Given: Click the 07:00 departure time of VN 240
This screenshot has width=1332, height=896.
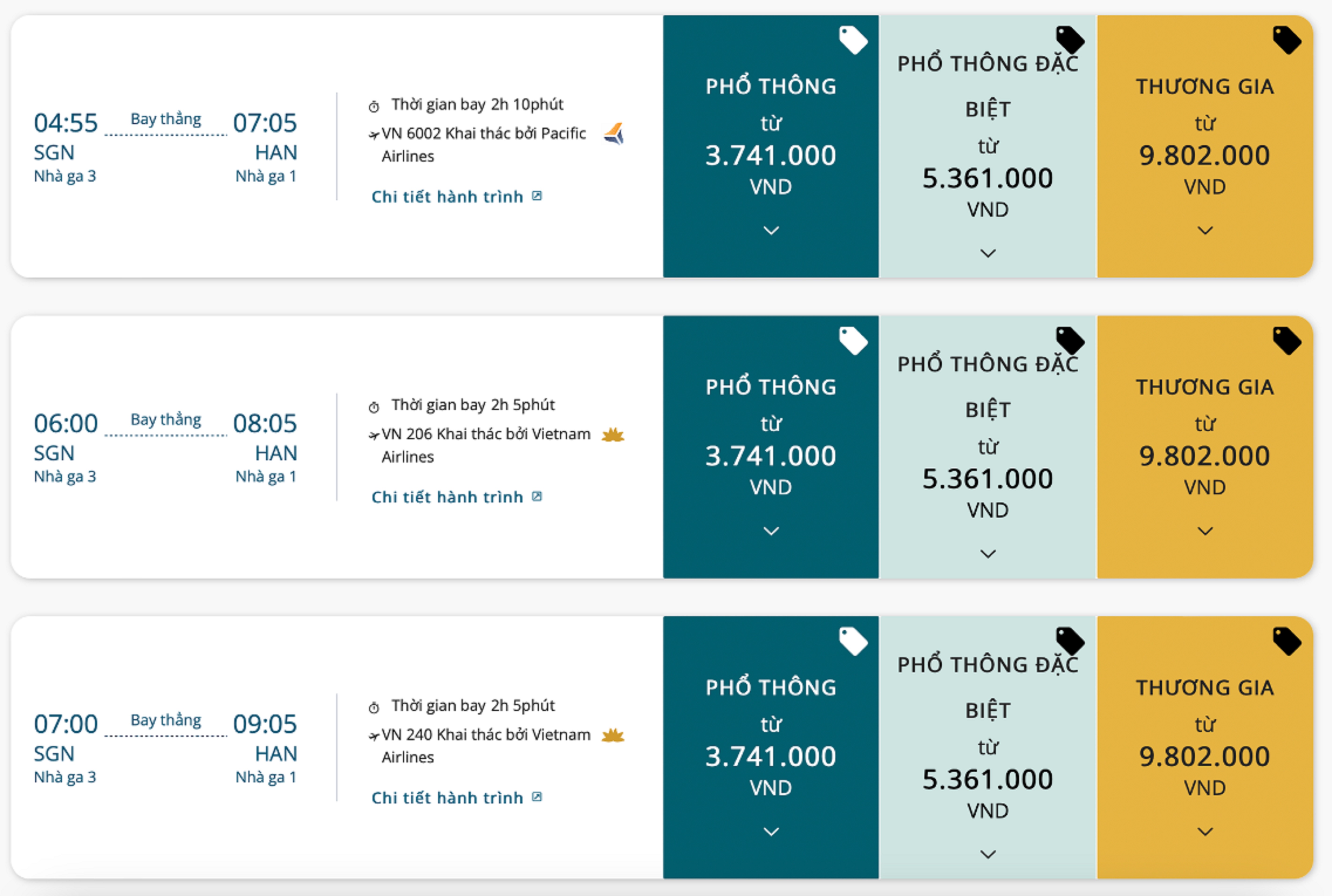Looking at the screenshot, I should [x=66, y=724].
